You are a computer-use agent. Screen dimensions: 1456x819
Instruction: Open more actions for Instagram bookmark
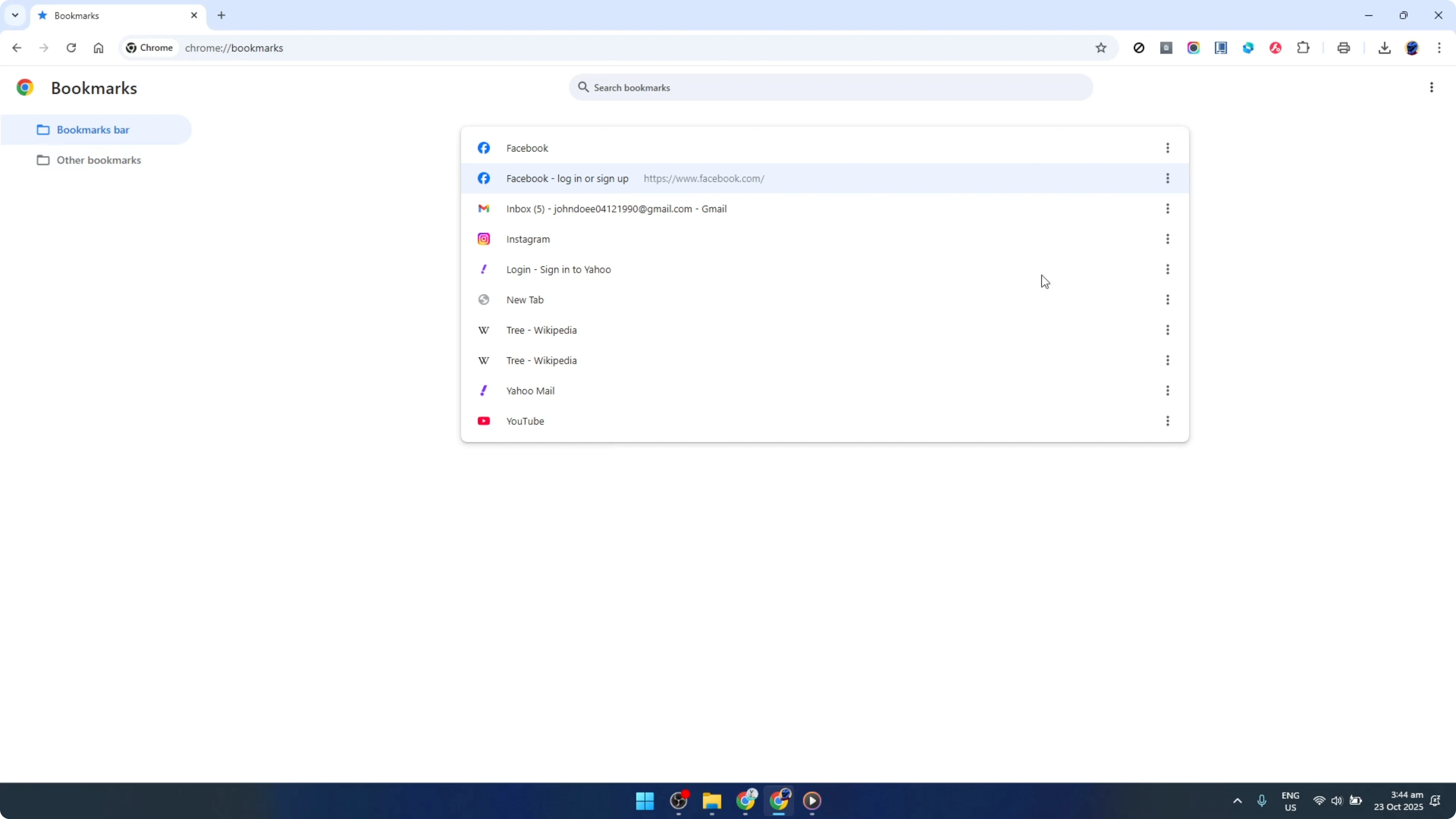pos(1167,239)
